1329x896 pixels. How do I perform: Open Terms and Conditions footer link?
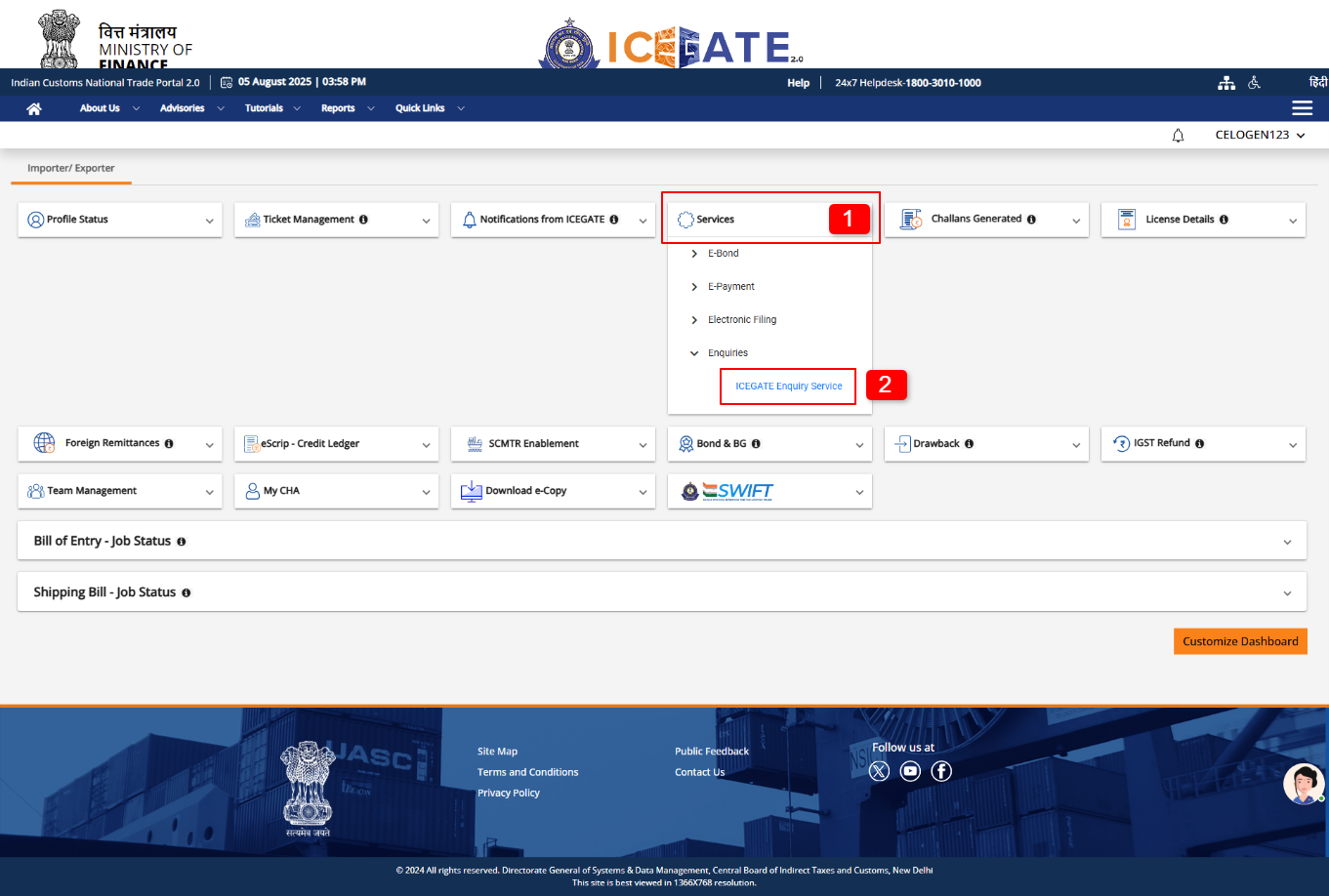coord(528,772)
